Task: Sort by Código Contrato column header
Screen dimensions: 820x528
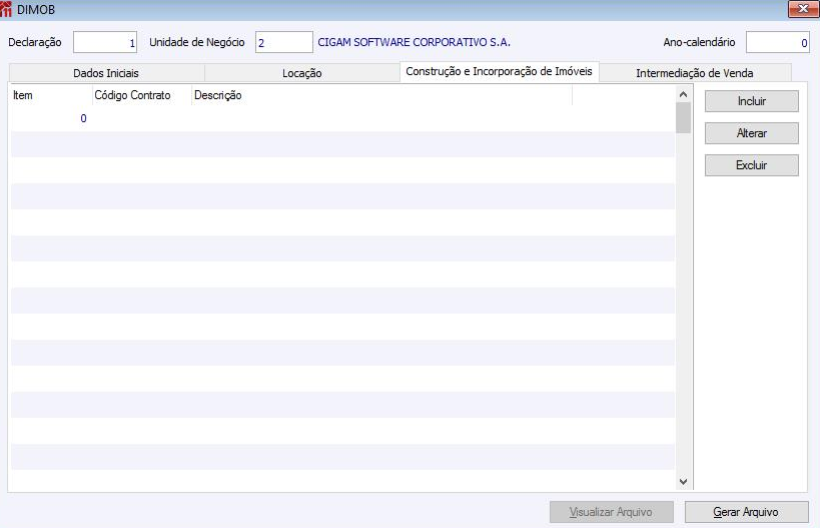Action: 141,95
